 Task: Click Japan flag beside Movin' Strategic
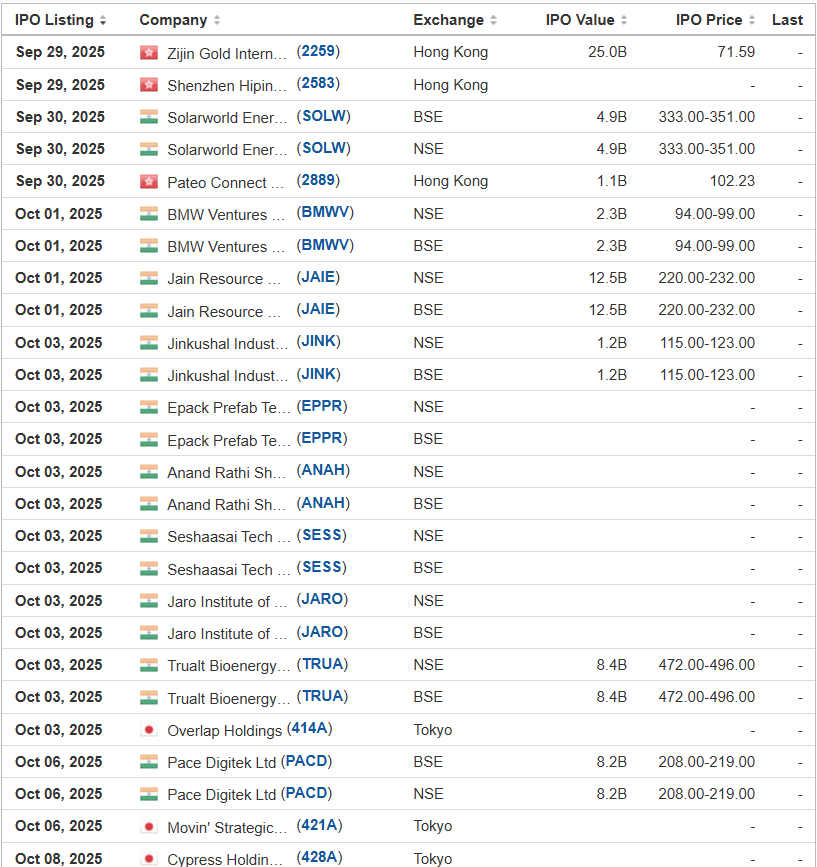[x=149, y=827]
